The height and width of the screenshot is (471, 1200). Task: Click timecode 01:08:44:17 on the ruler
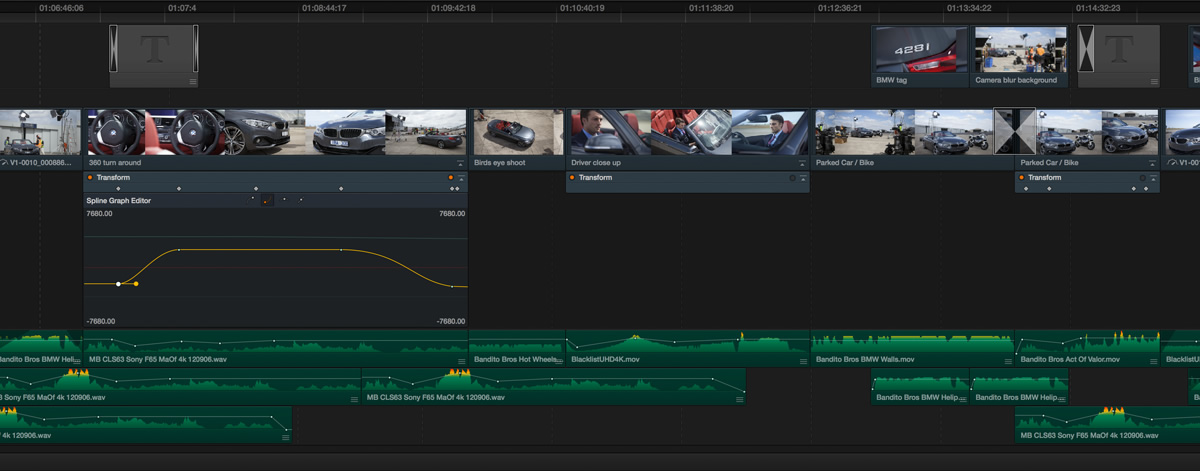click(324, 8)
